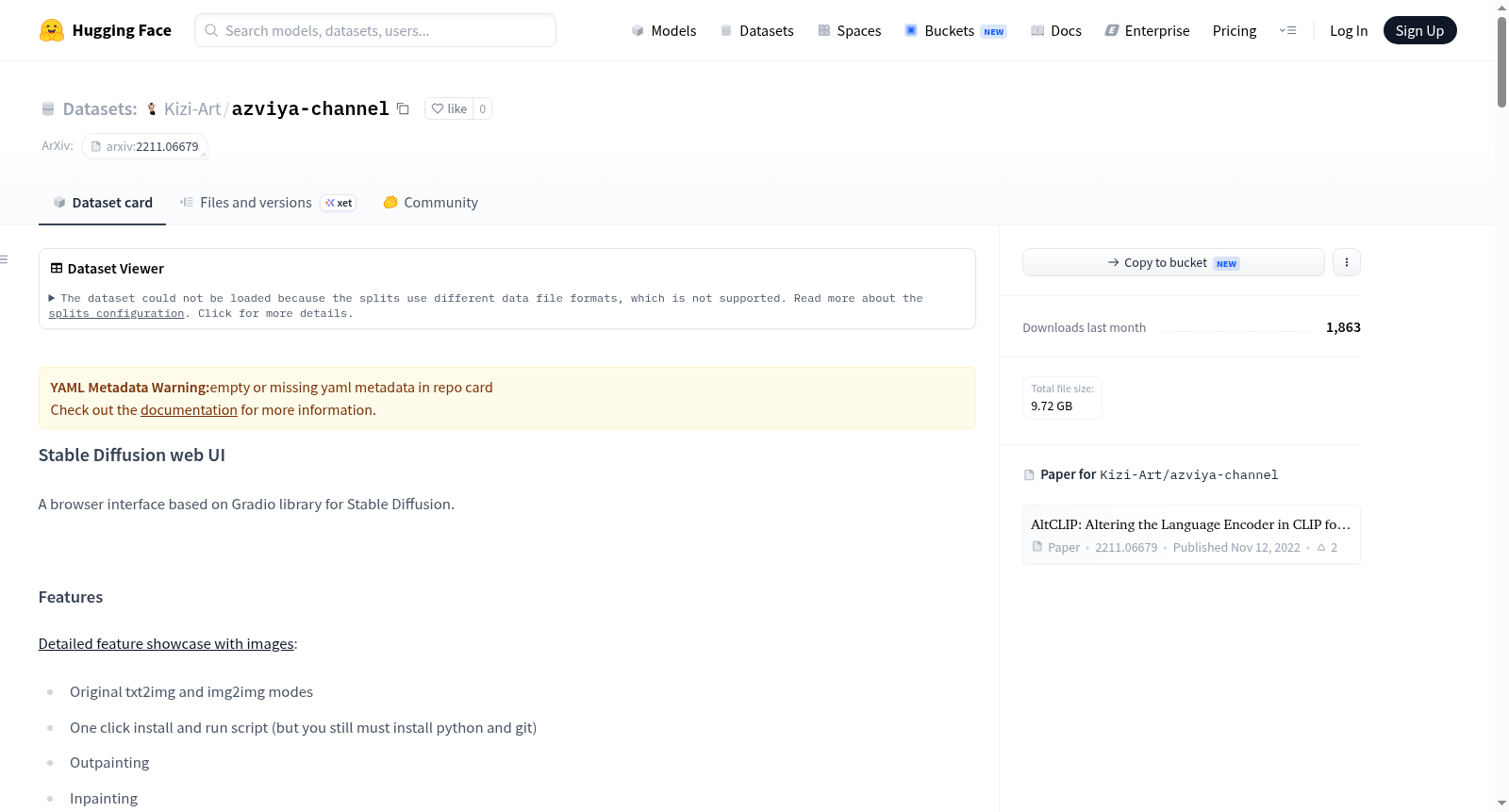Image resolution: width=1509 pixels, height=812 pixels.
Task: Click the azviya-channel dataset name
Action: 310,108
